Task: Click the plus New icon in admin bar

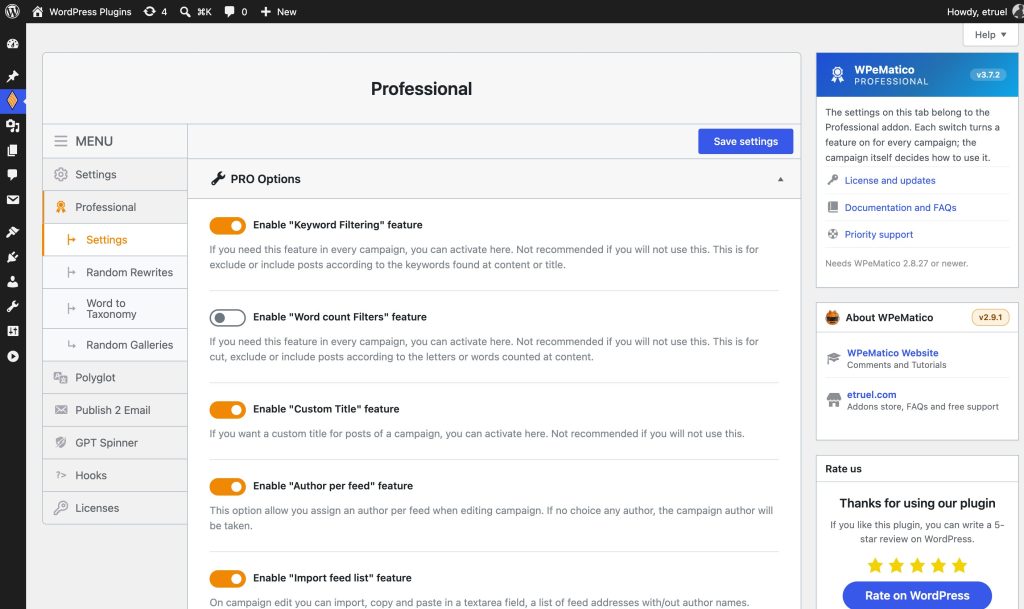Action: click(x=266, y=12)
